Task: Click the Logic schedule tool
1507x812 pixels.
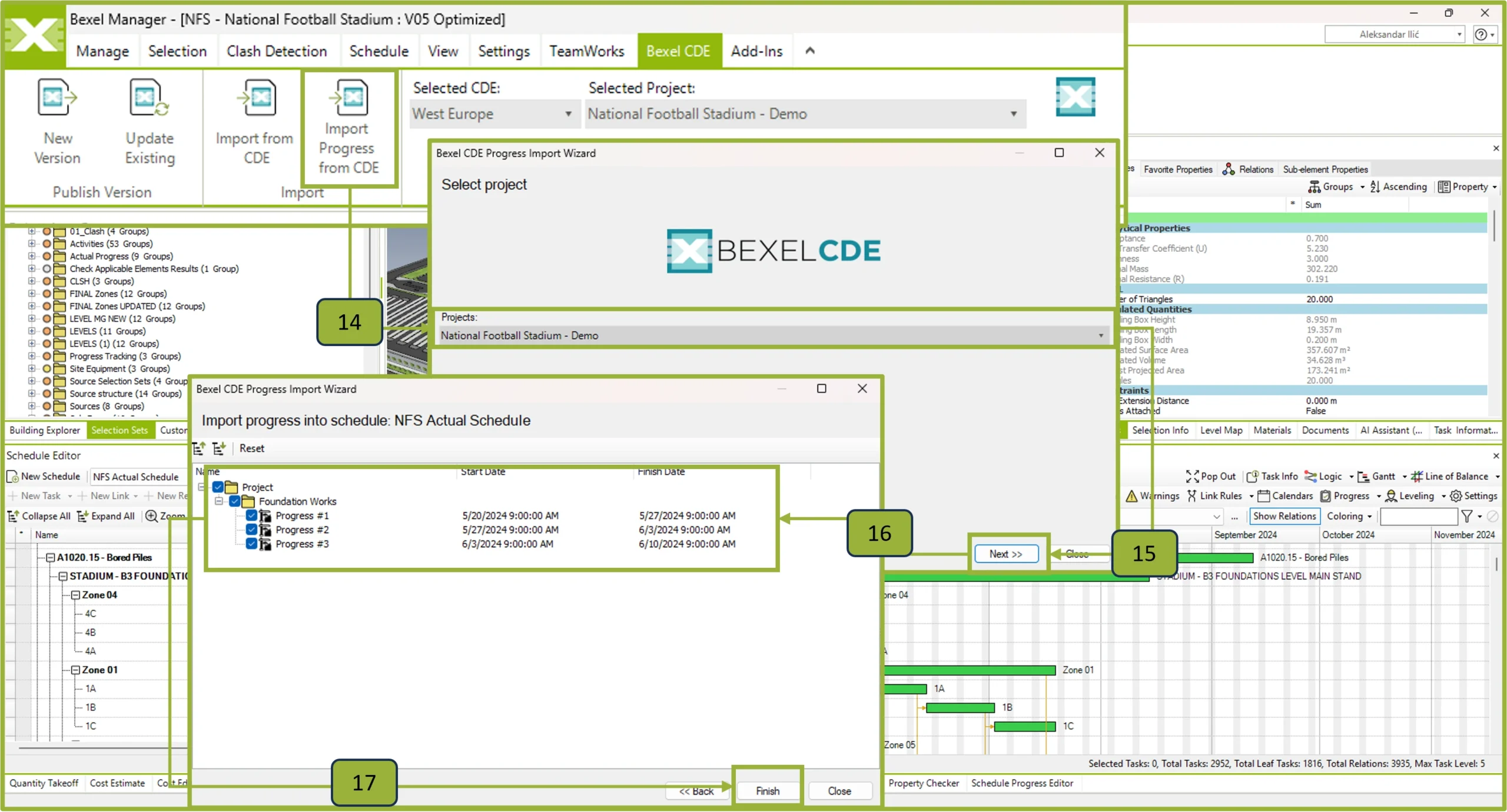Action: click(x=1323, y=477)
